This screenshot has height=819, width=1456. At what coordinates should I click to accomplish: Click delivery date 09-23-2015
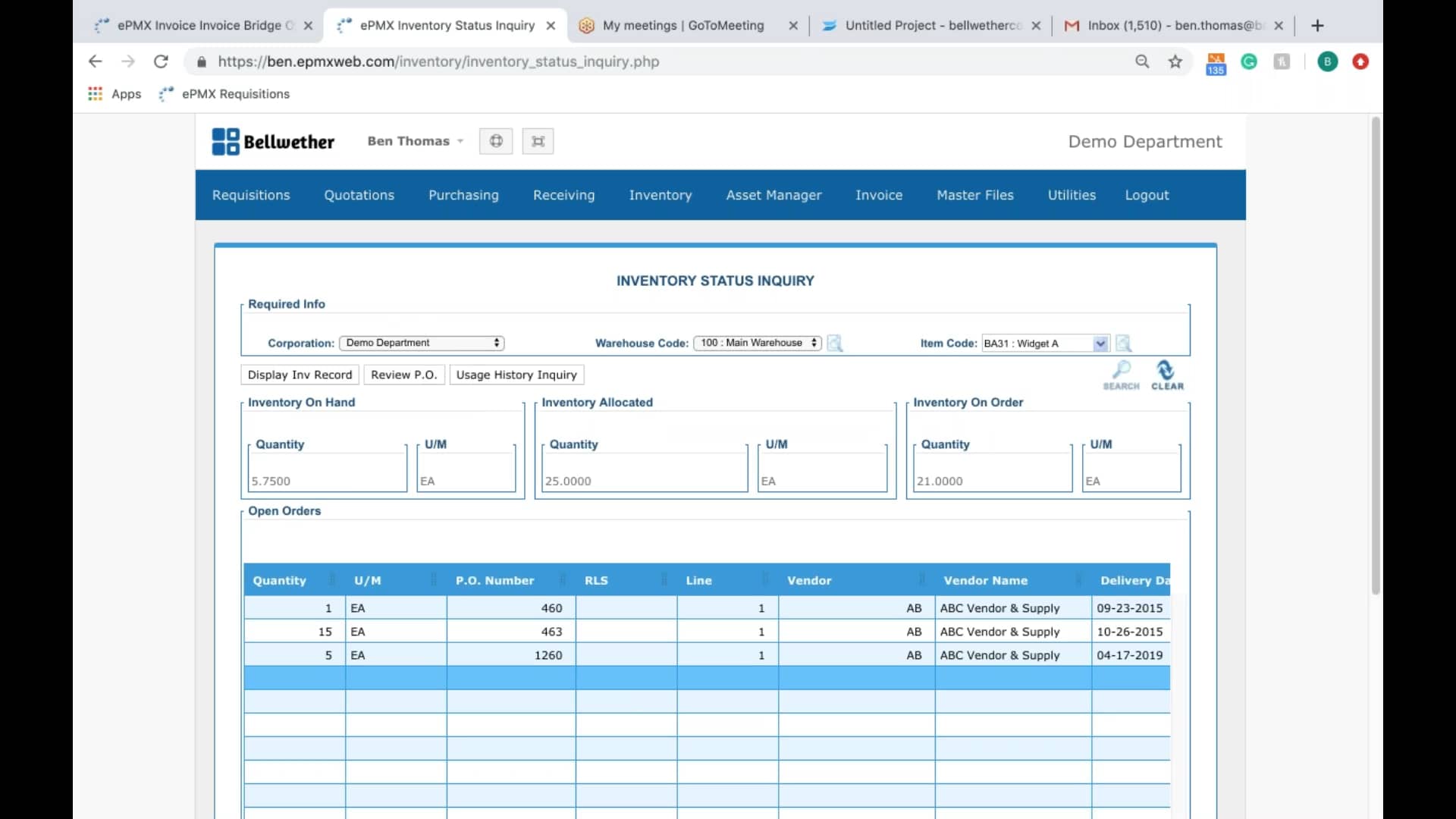1130,608
